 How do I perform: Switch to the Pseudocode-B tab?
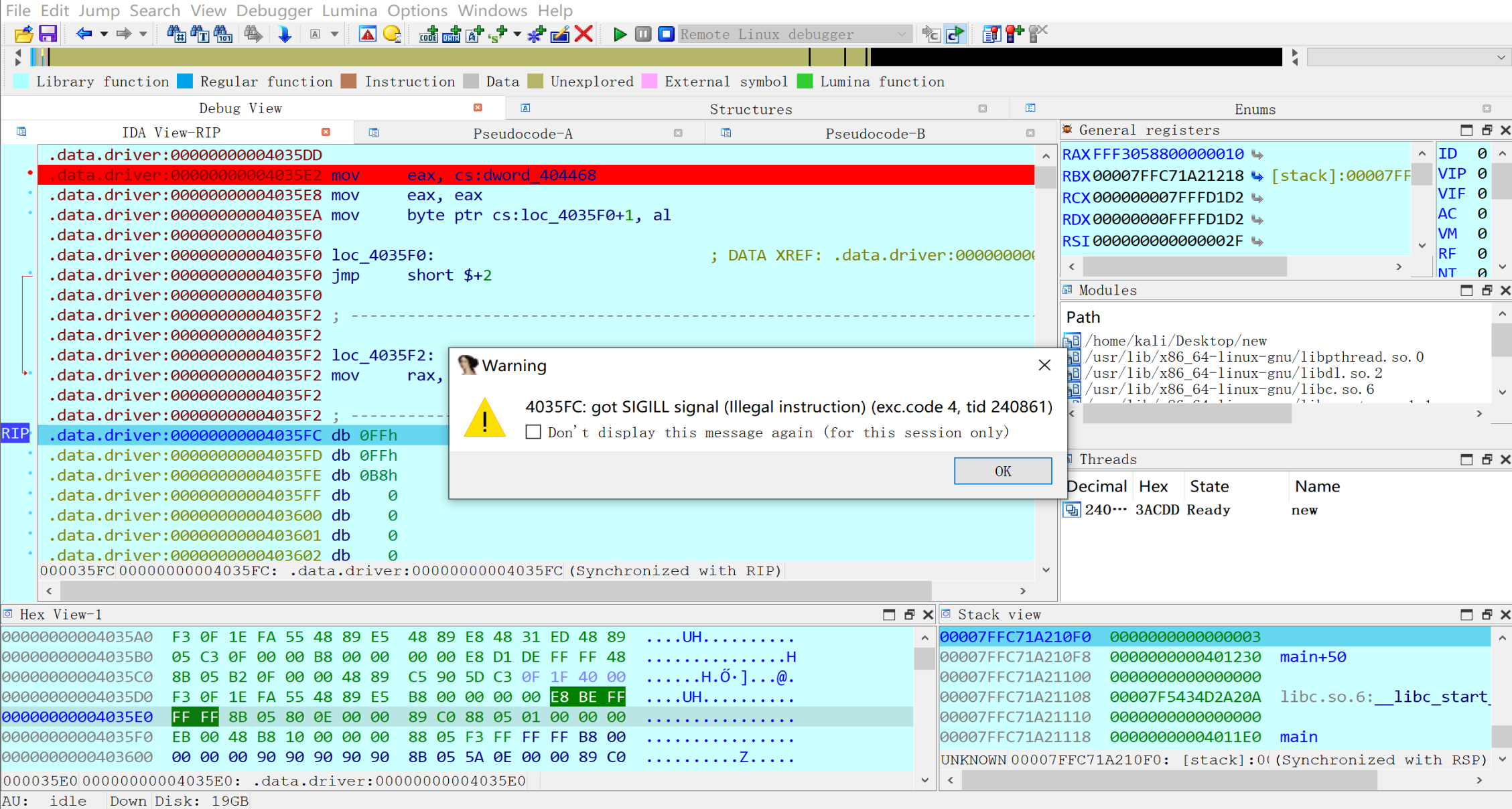coord(875,133)
